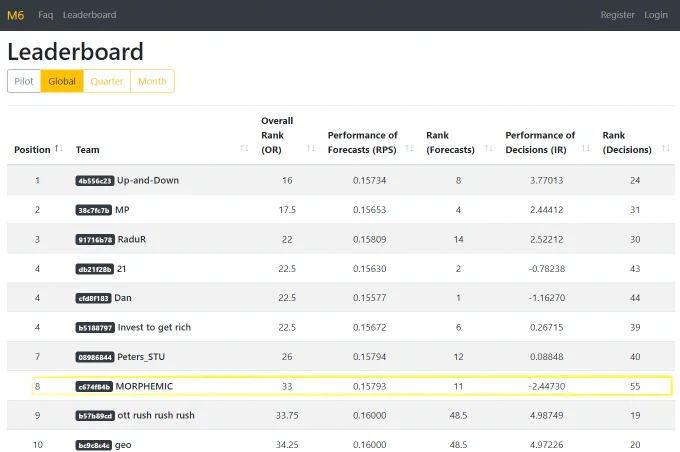Click IR value 0.08848

coord(546,357)
